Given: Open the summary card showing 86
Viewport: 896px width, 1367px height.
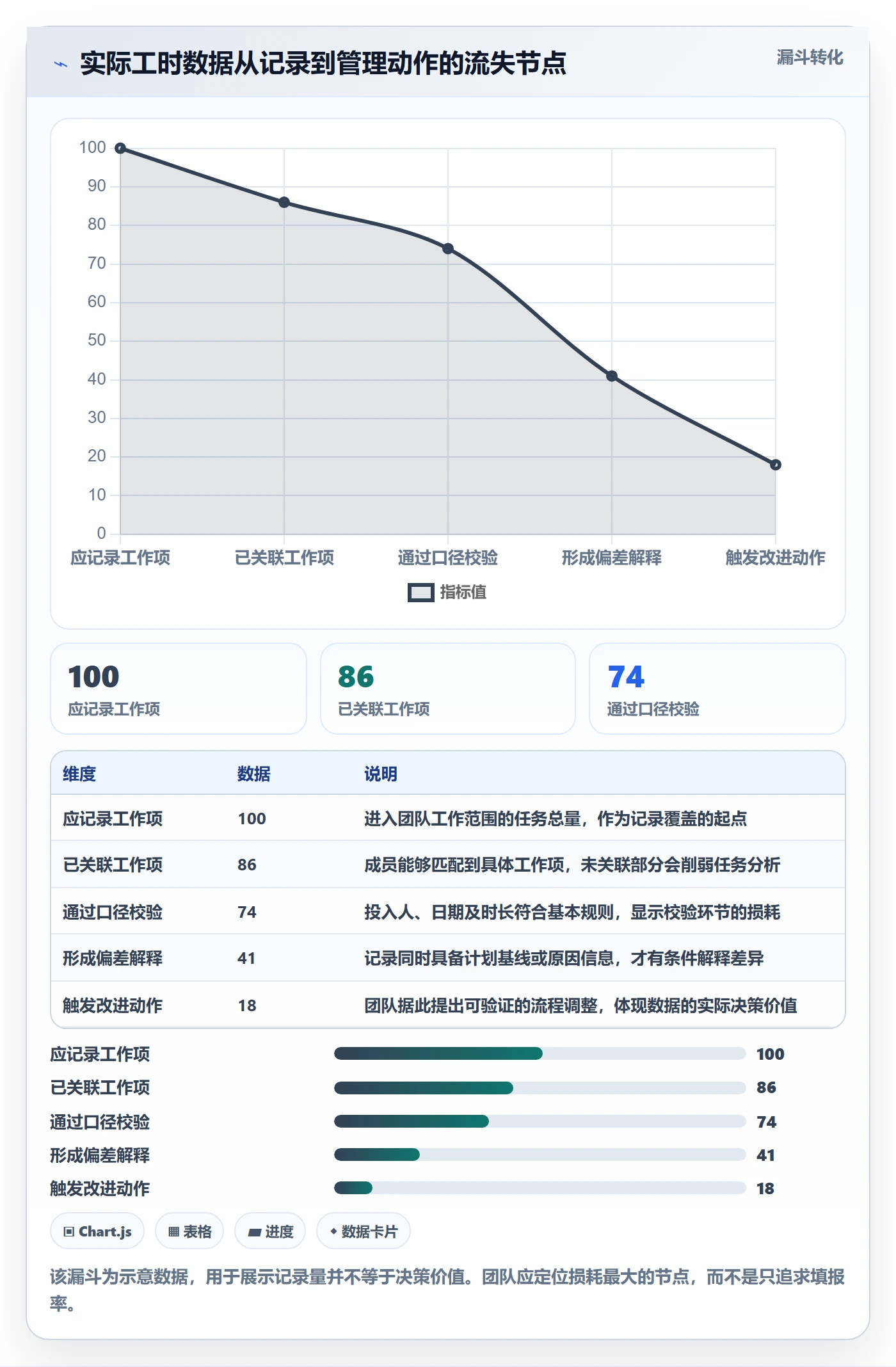Looking at the screenshot, I should point(448,689).
